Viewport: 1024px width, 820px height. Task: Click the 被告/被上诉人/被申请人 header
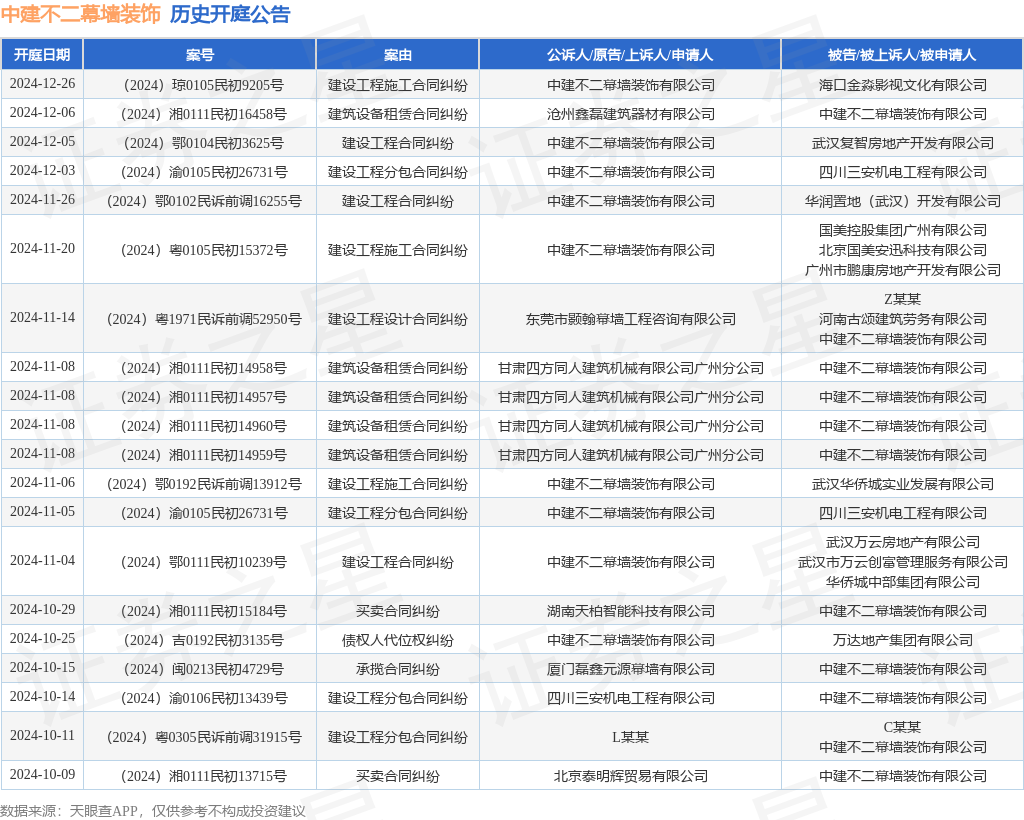click(x=903, y=55)
